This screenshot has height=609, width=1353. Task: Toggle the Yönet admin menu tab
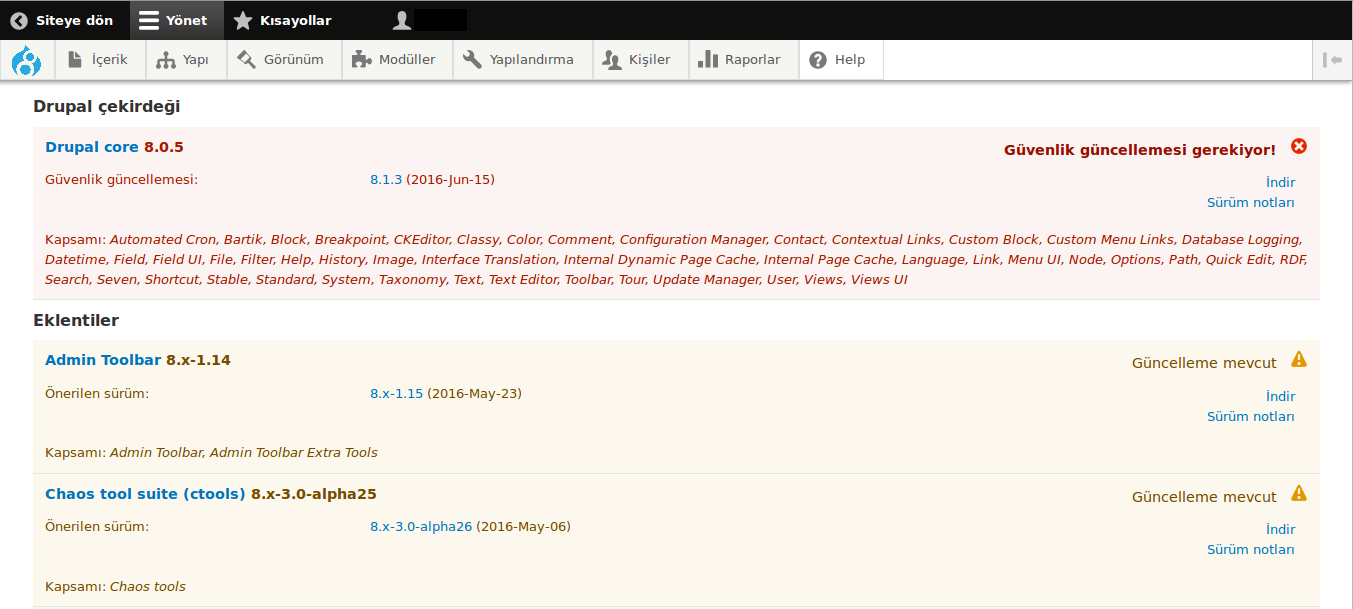177,20
